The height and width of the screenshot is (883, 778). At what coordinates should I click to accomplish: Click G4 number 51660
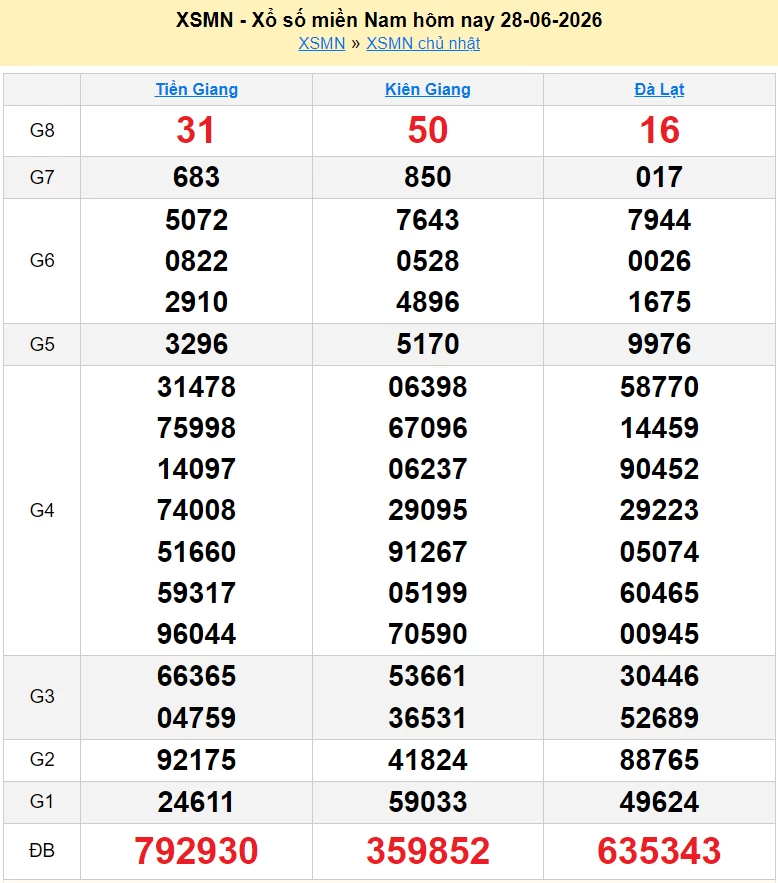(196, 552)
